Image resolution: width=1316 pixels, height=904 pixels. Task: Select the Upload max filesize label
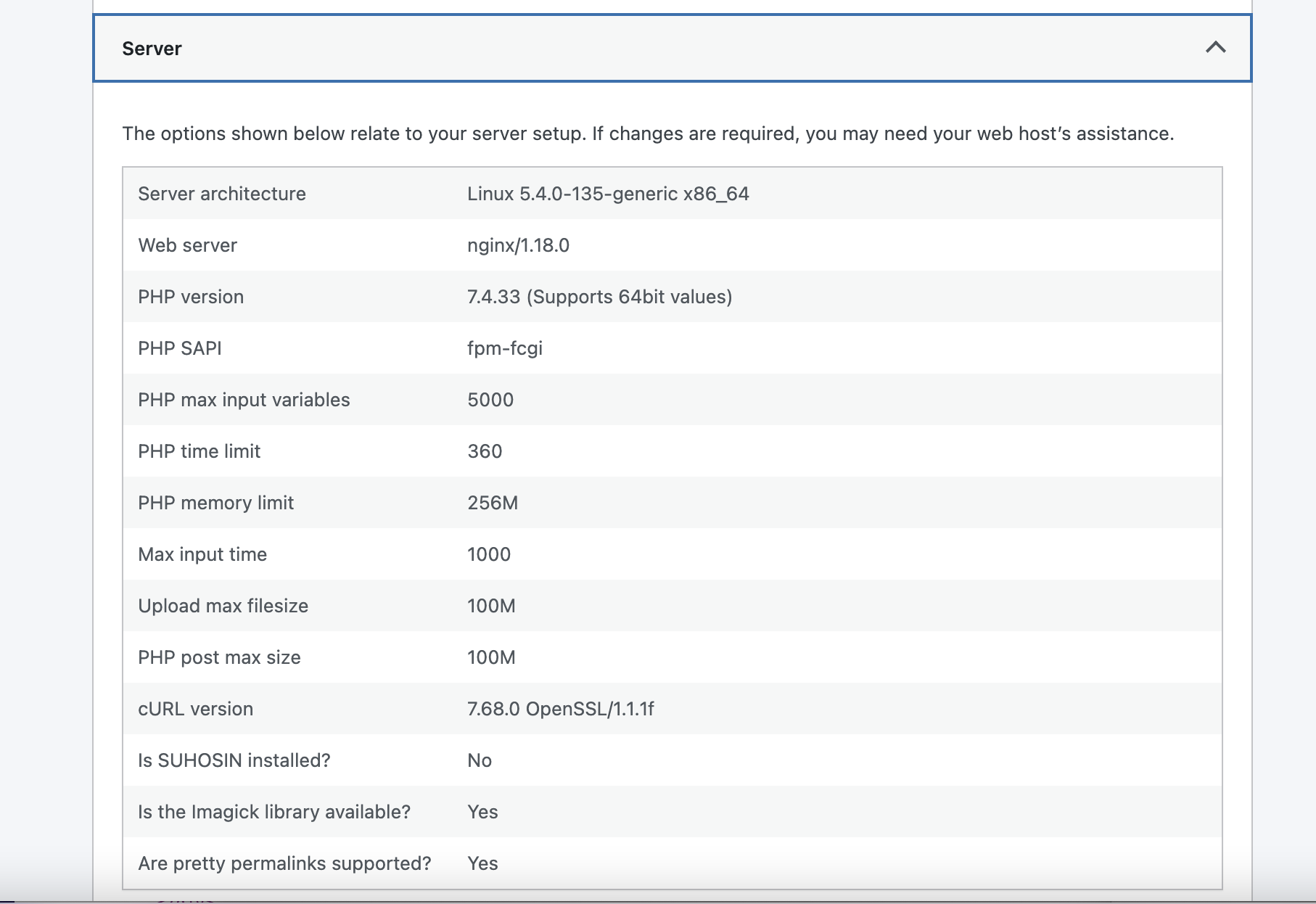223,606
